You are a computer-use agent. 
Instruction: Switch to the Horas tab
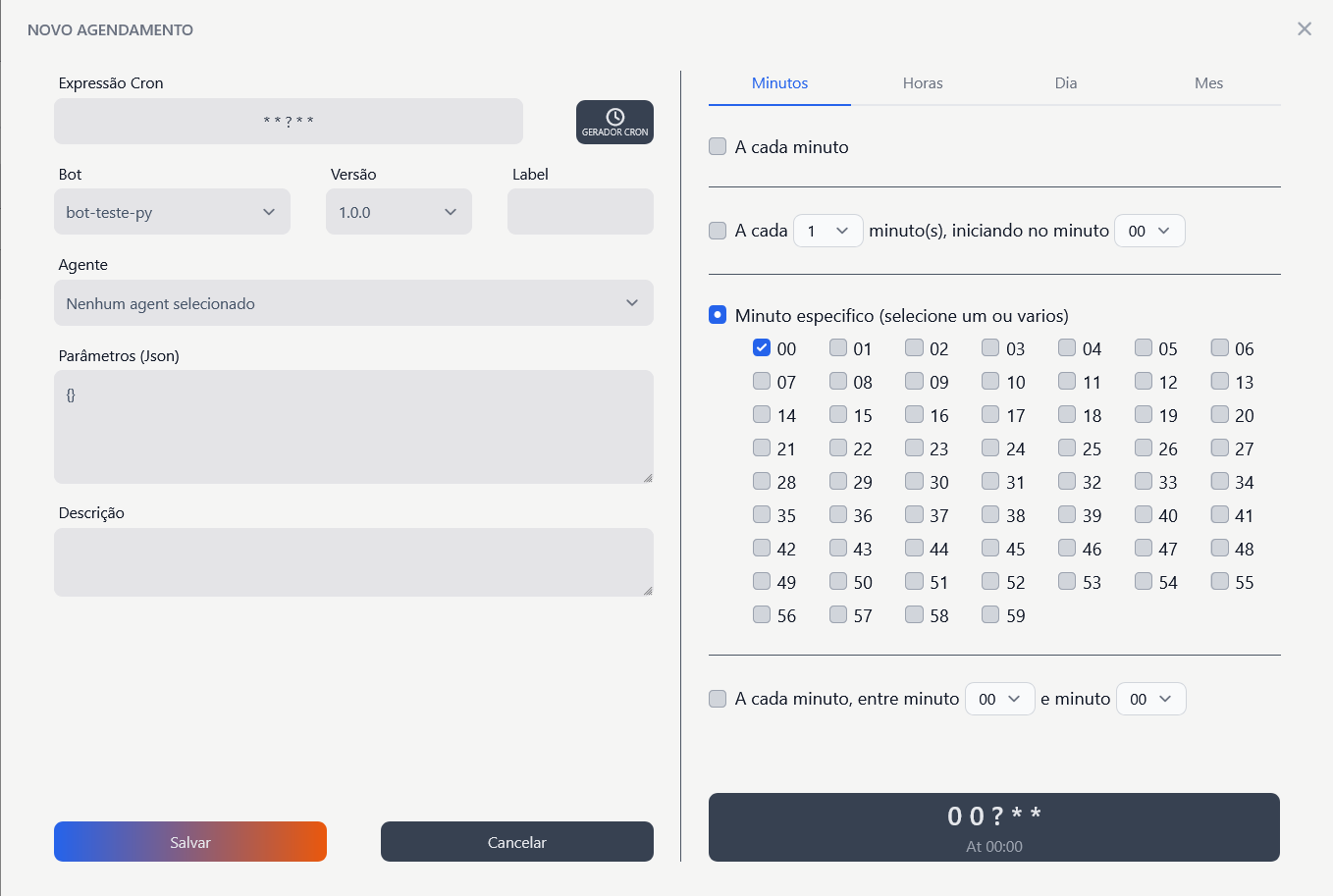click(922, 83)
